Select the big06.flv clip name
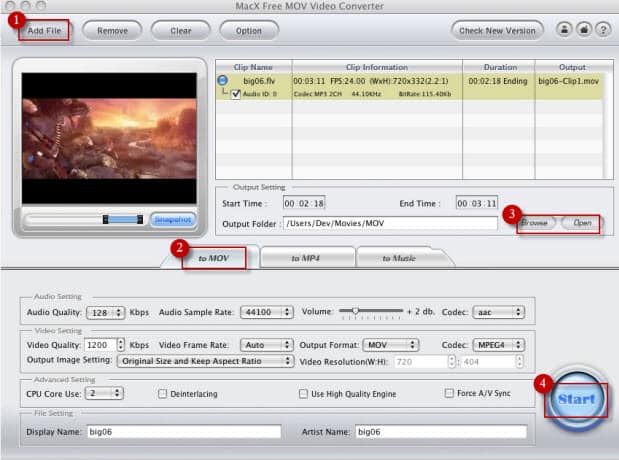The image size is (619, 460). coord(259,81)
